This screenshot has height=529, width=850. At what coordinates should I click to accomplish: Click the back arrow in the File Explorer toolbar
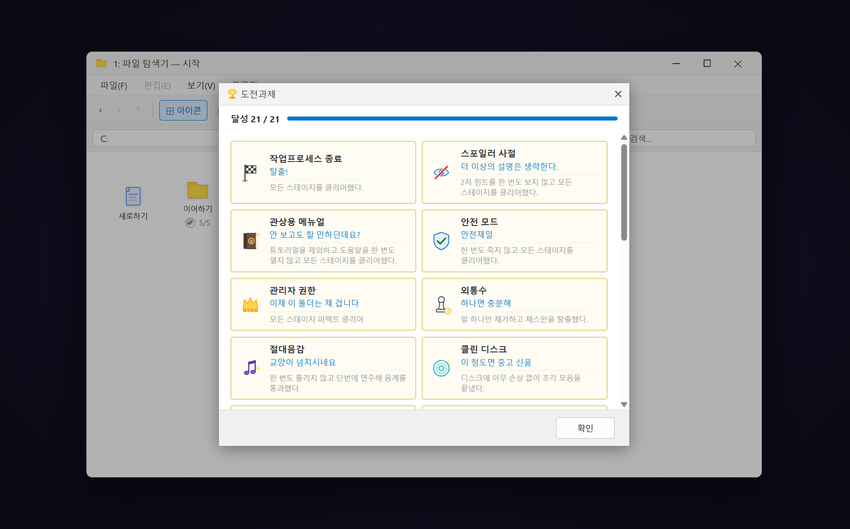pyautogui.click(x=100, y=111)
